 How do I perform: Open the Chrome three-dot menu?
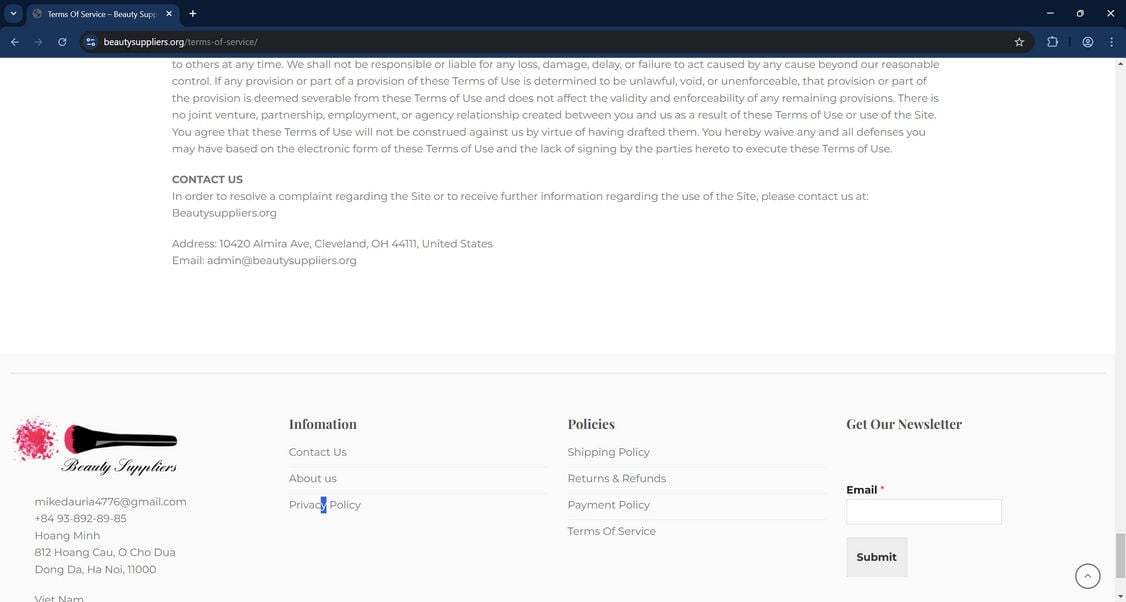1111,42
